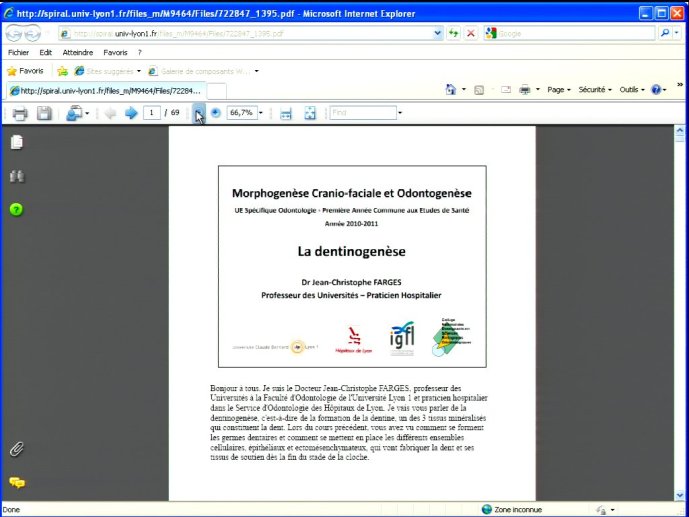Open the Page menu dropdown
Viewport: 689px width, 517px height.
coord(558,90)
